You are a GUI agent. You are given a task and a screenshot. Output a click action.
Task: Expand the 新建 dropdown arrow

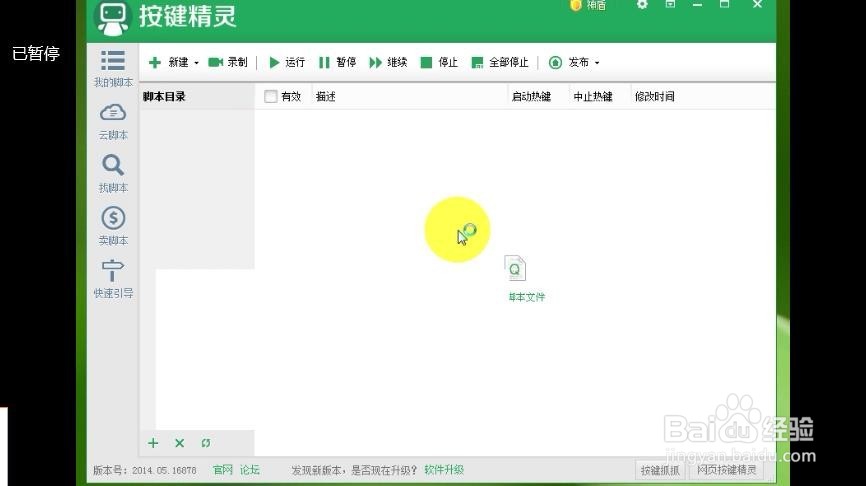[196, 63]
